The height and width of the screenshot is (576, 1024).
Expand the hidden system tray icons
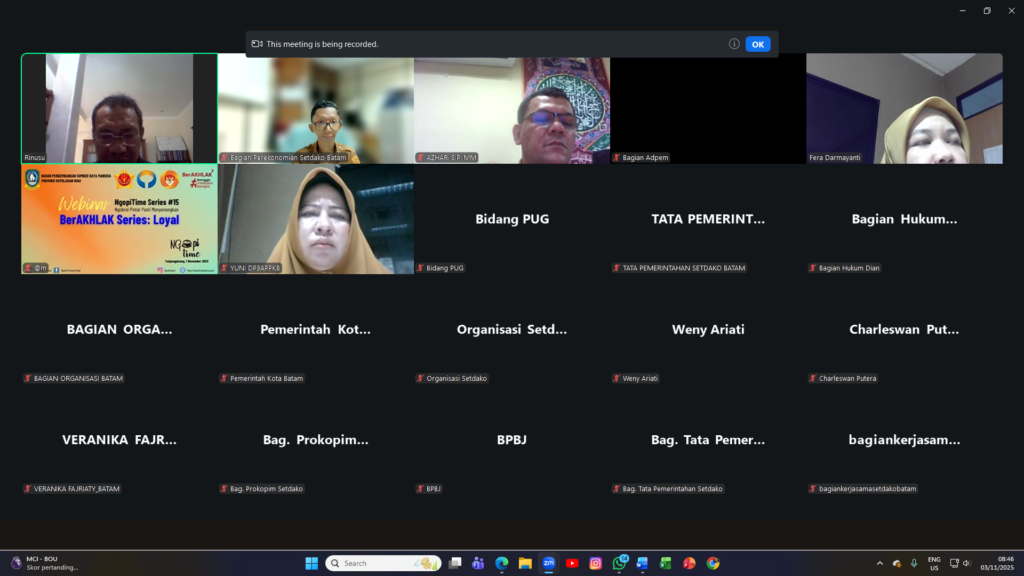click(880, 563)
